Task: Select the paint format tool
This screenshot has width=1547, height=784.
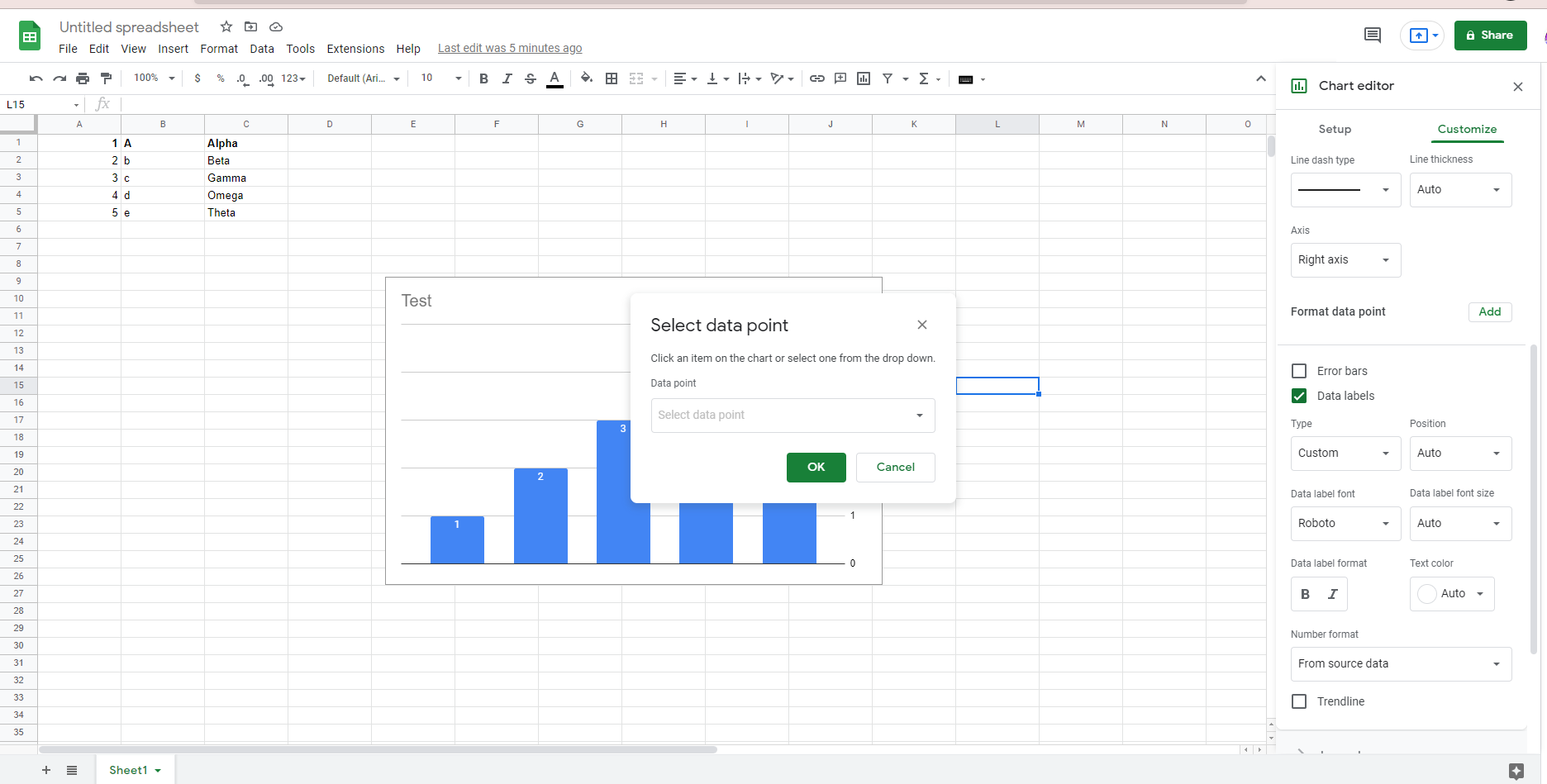Action: [x=106, y=78]
